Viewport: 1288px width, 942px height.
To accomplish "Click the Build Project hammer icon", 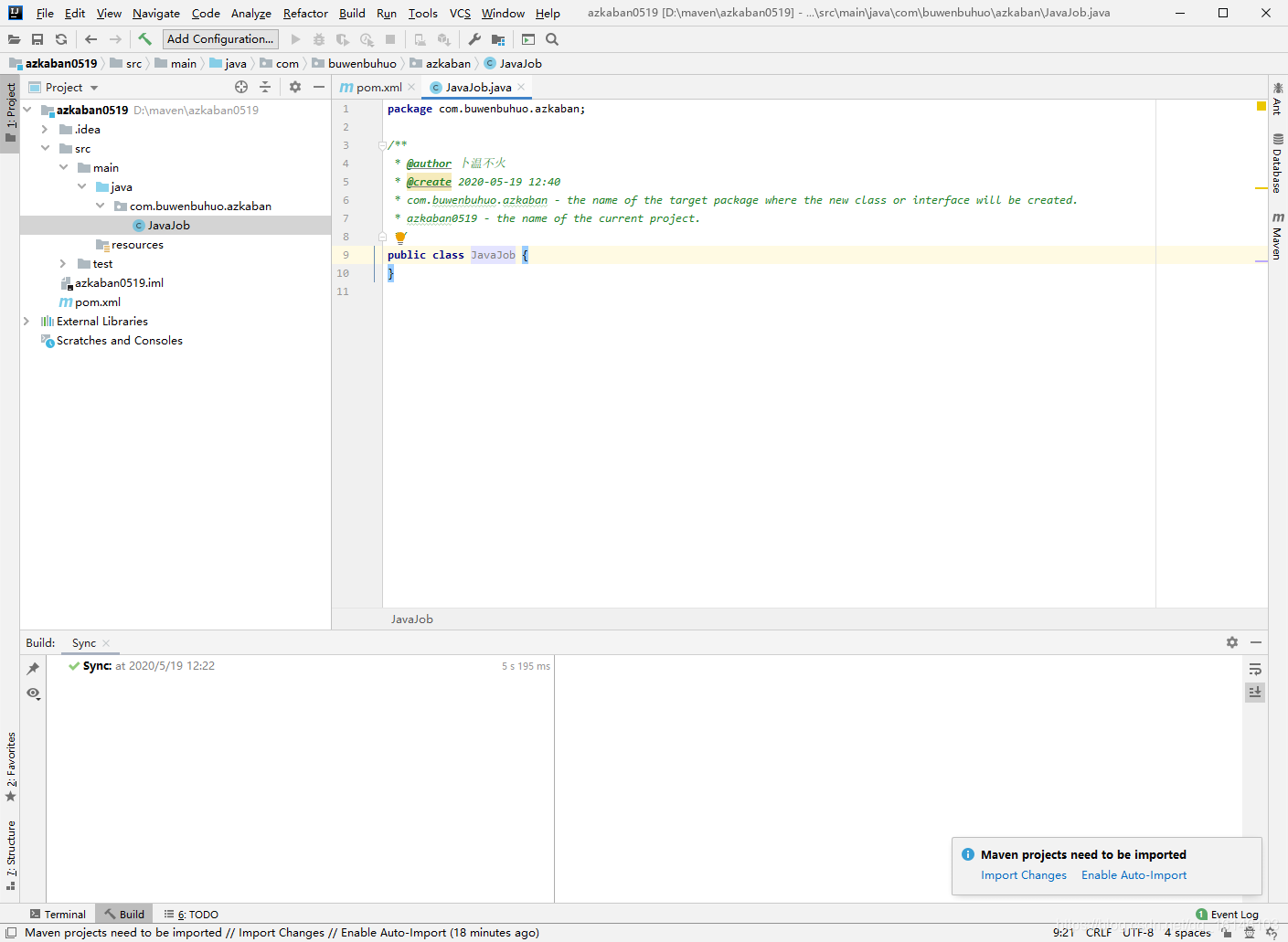I will [144, 39].
